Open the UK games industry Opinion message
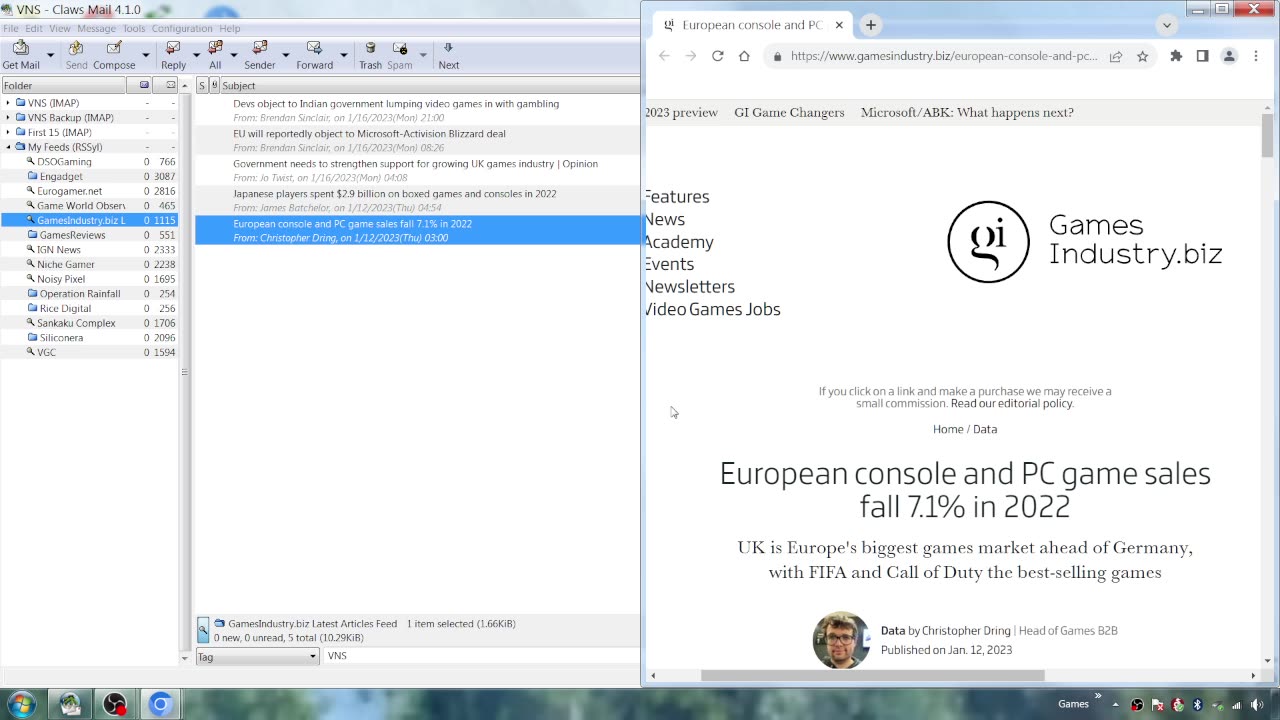The image size is (1280, 720). point(418,170)
